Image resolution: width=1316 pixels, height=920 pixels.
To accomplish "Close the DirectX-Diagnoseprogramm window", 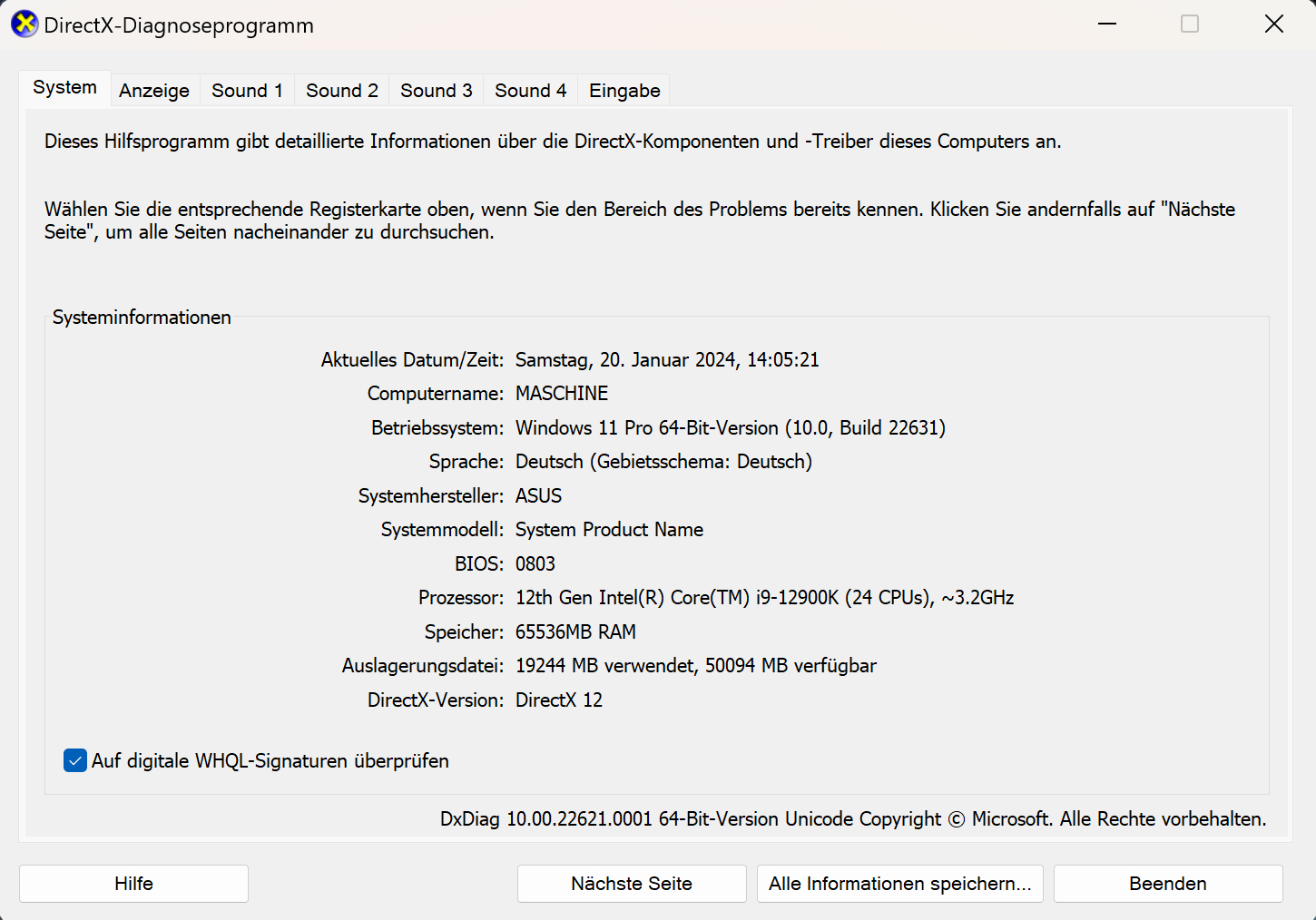I will click(x=1274, y=24).
